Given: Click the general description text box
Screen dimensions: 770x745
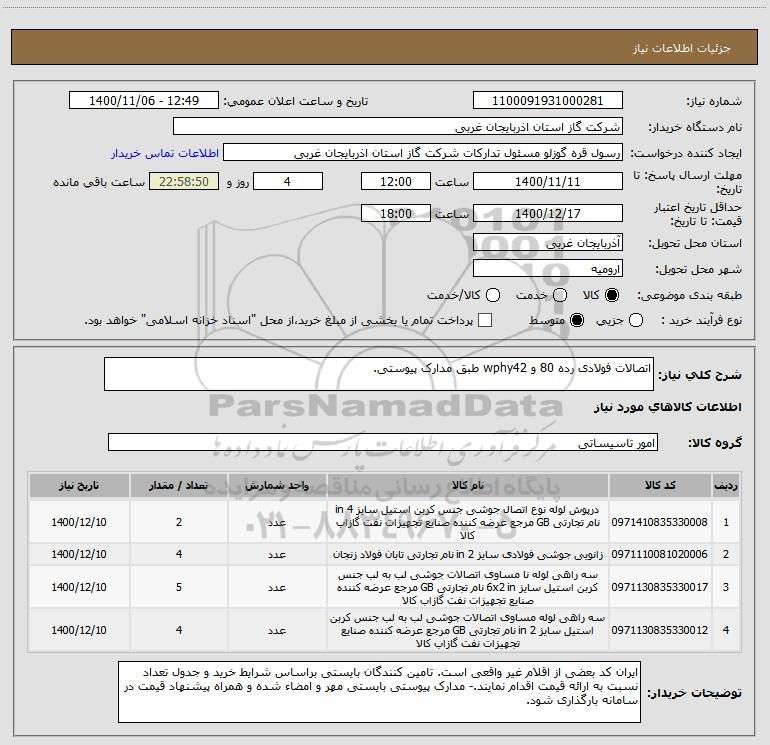Looking at the screenshot, I should coord(379,374).
